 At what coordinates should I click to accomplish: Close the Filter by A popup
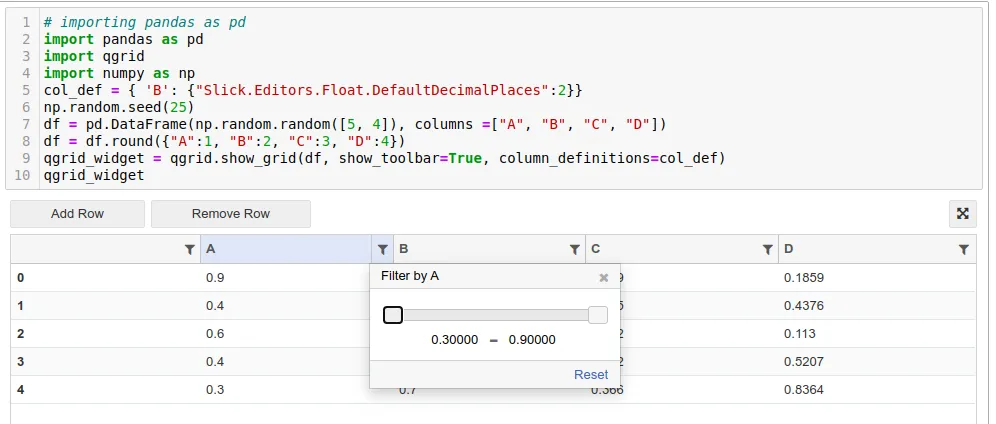point(603,278)
